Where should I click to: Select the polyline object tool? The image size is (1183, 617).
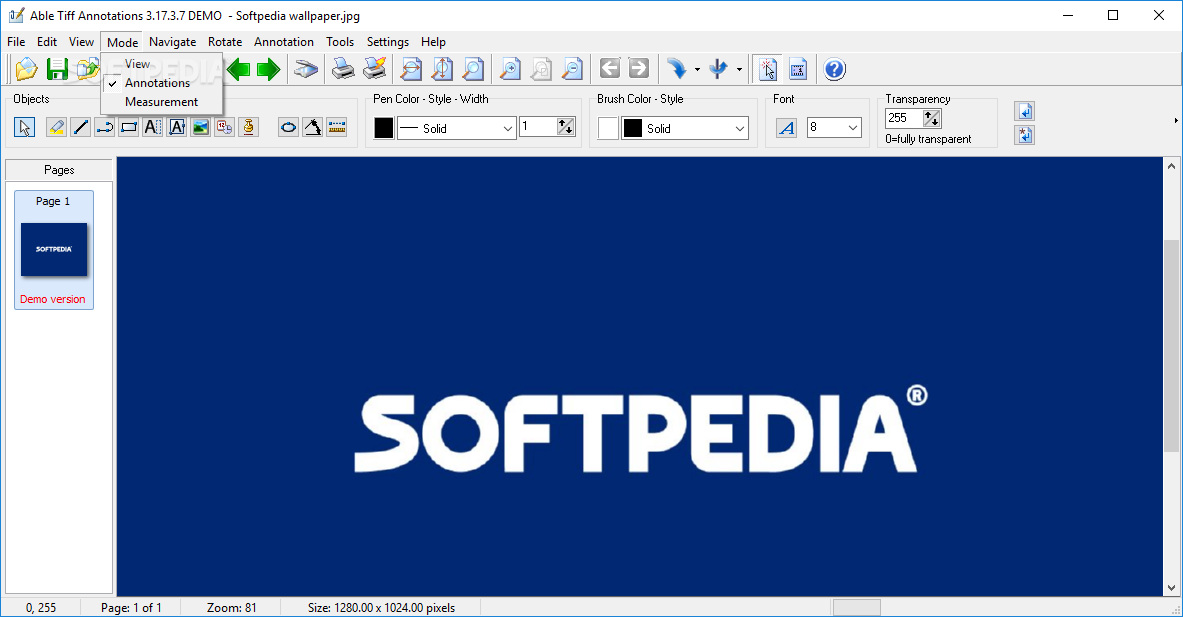click(104, 127)
